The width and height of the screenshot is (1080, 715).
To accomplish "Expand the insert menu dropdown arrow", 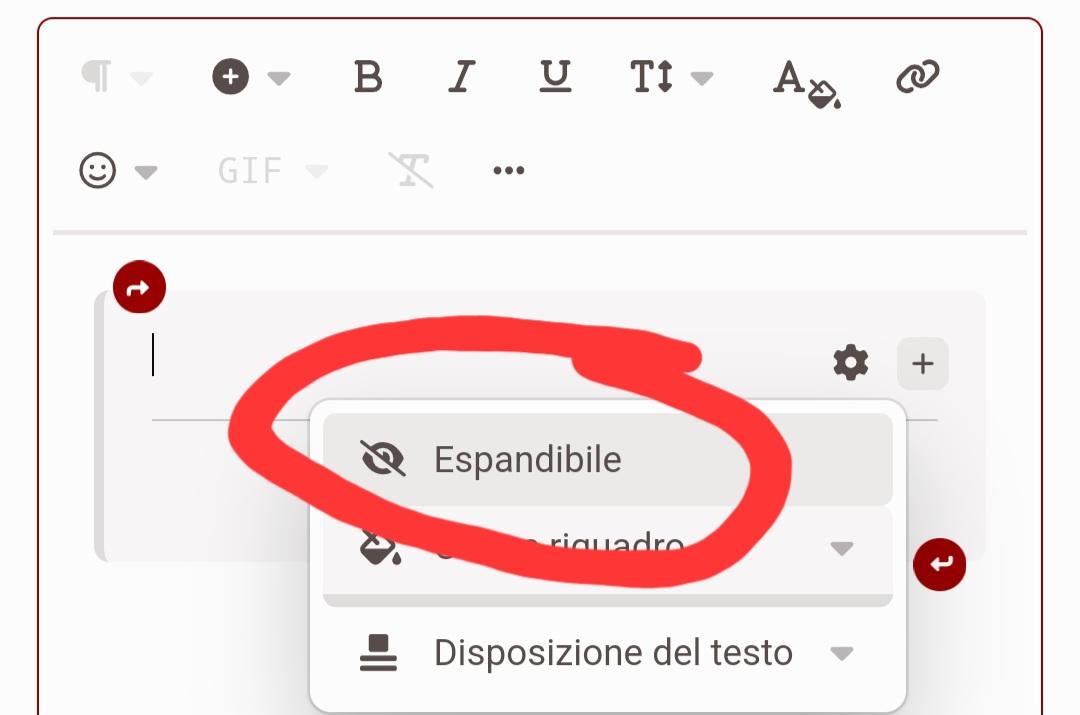I will tap(279, 78).
